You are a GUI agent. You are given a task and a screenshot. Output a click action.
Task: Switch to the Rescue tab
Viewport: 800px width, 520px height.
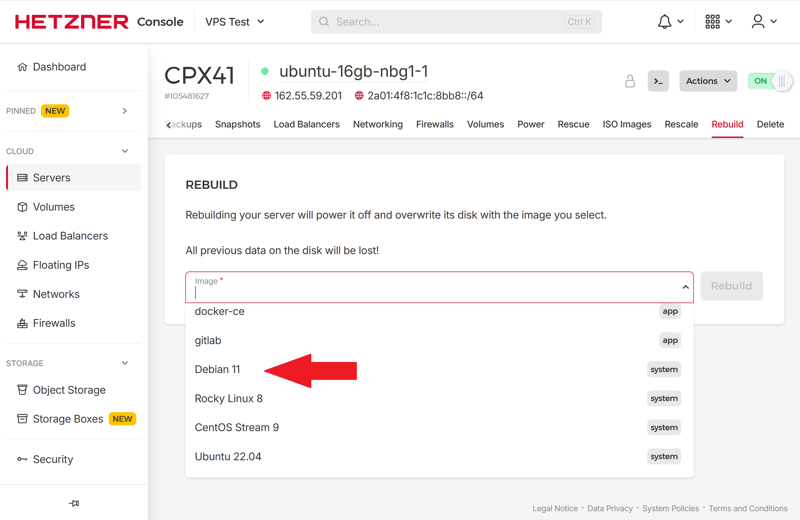pos(573,124)
